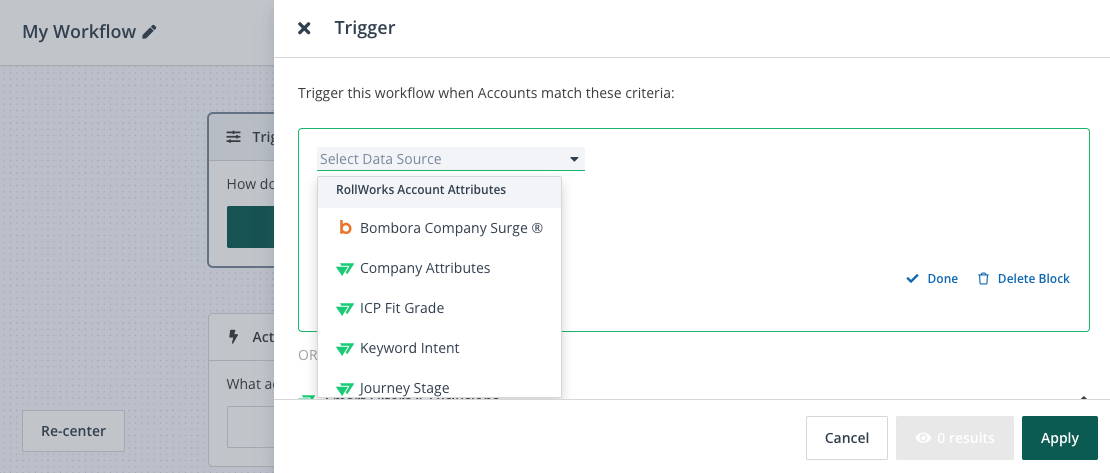Click the green icon beside Keyword Intent
Image resolution: width=1110 pixels, height=473 pixels.
tap(345, 349)
